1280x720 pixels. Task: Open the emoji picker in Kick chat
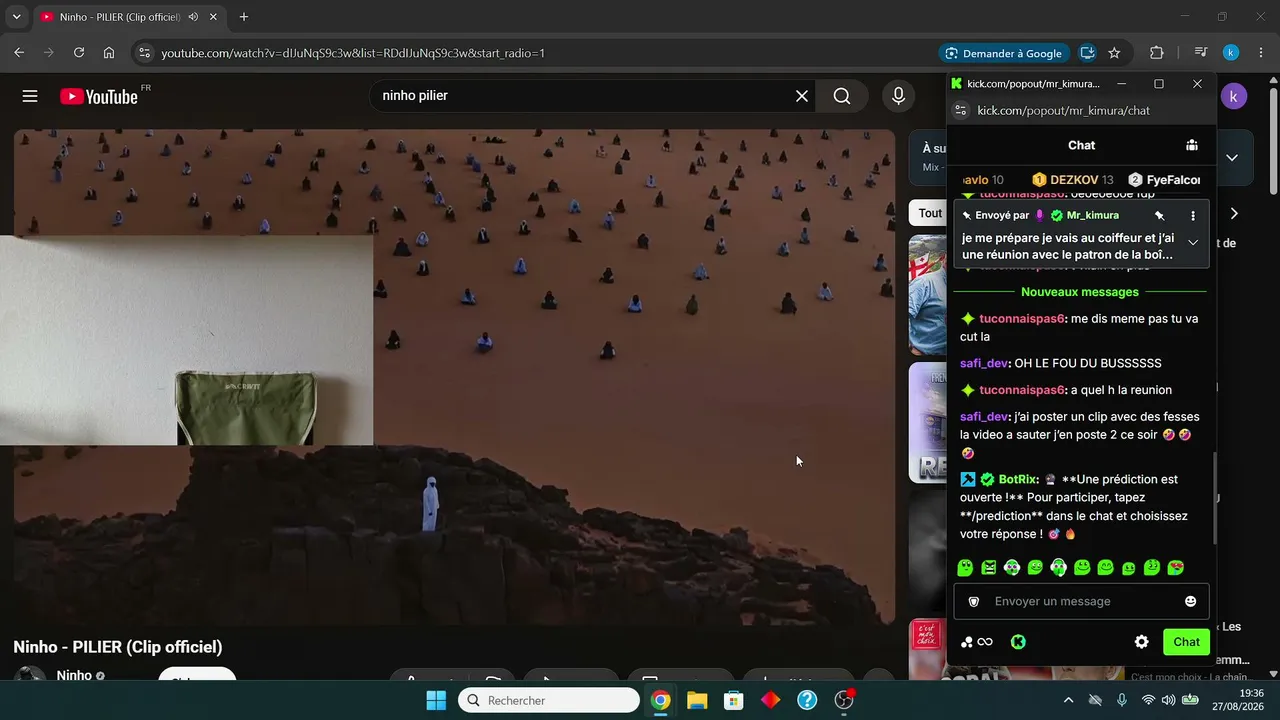point(1190,601)
